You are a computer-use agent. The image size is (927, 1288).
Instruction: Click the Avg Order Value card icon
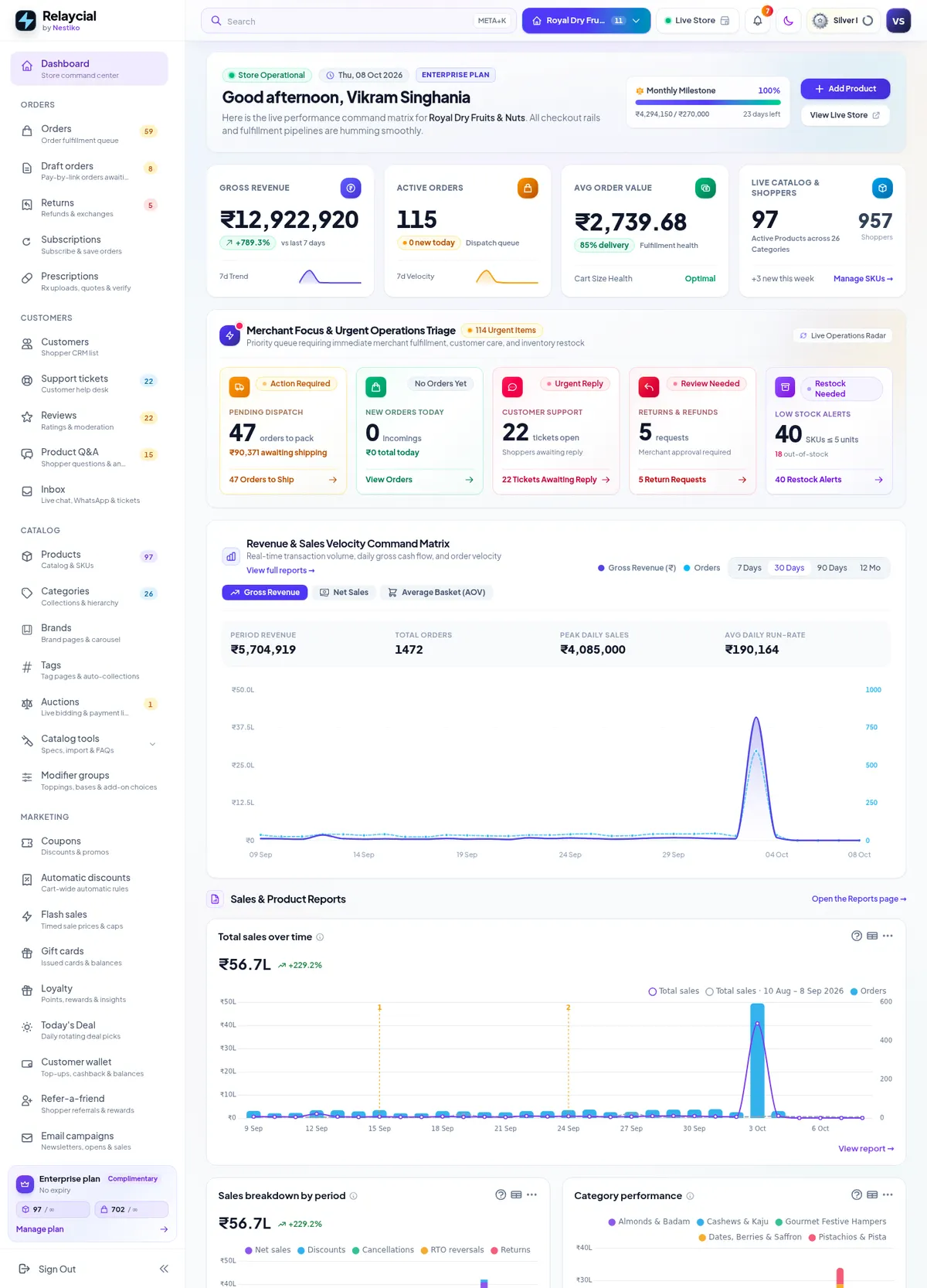coord(705,188)
